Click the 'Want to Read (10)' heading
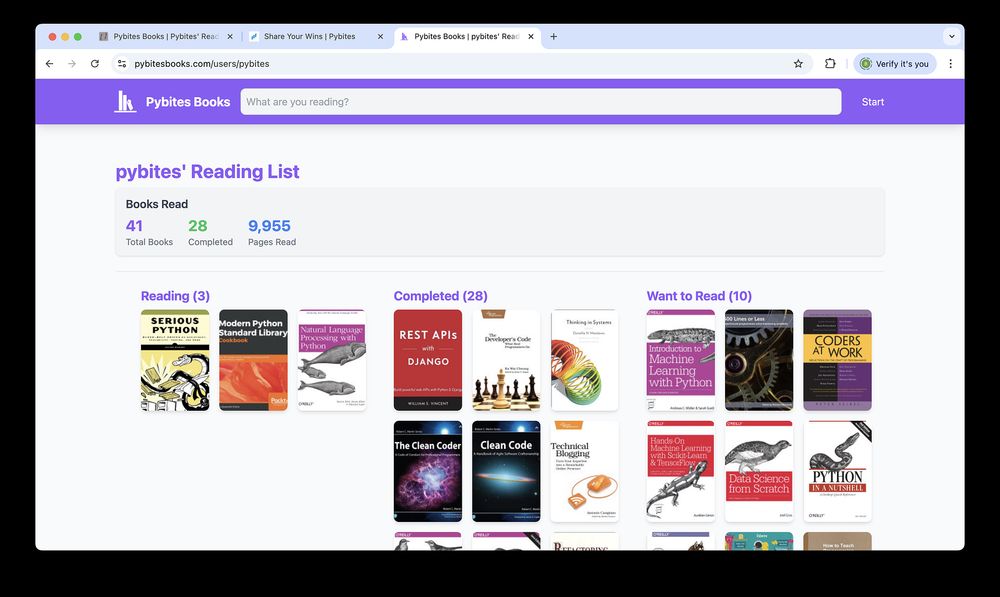 (699, 296)
